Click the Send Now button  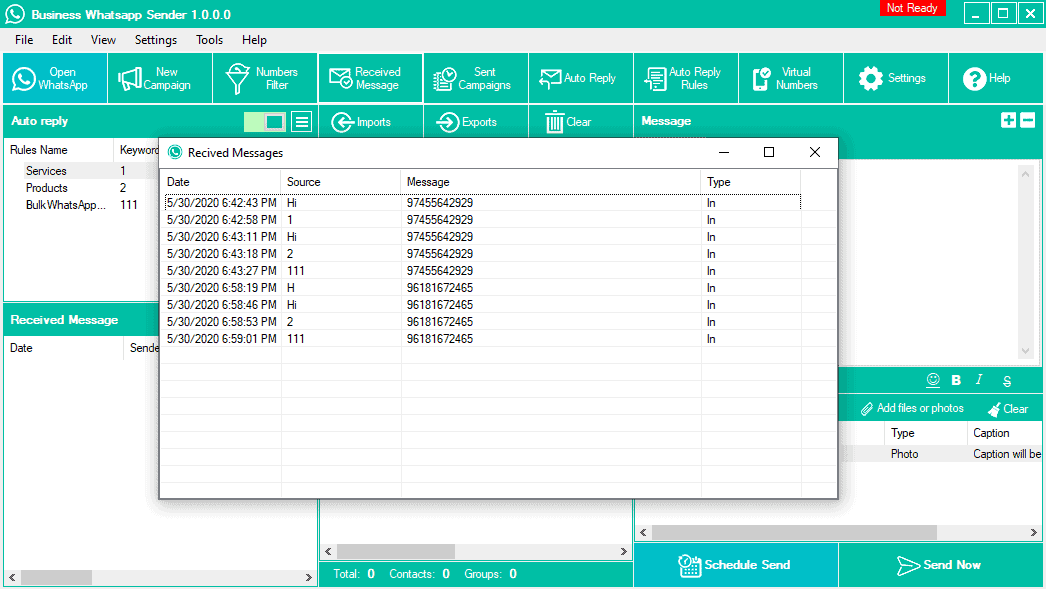point(940,565)
